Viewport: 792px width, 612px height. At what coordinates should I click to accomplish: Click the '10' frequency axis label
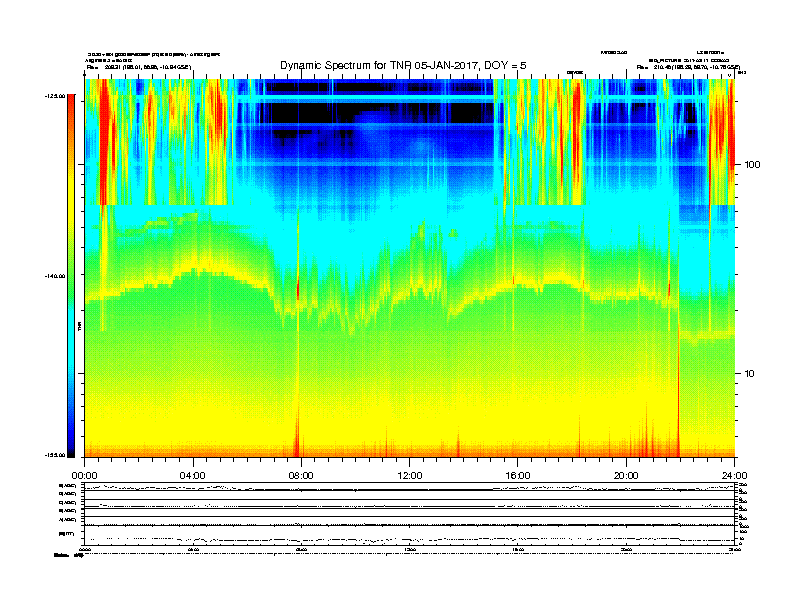(749, 374)
